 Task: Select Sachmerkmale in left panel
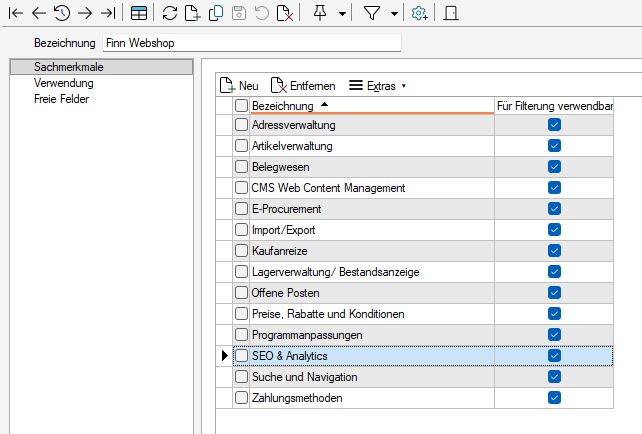(x=102, y=67)
